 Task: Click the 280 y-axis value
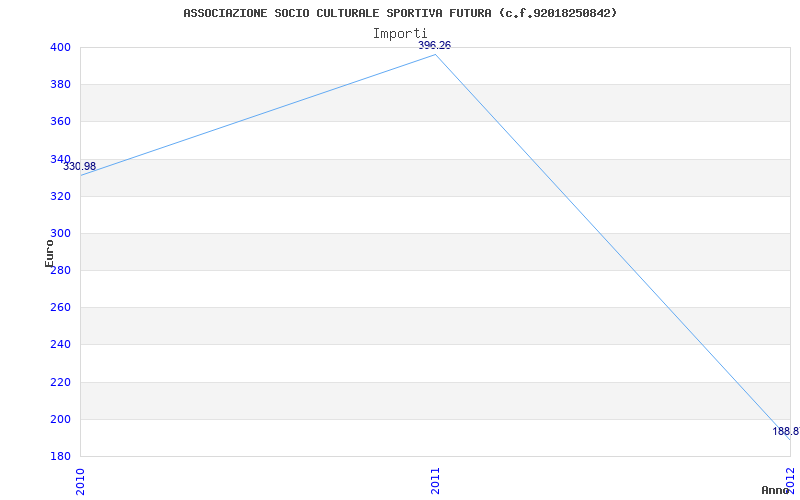(x=60, y=270)
